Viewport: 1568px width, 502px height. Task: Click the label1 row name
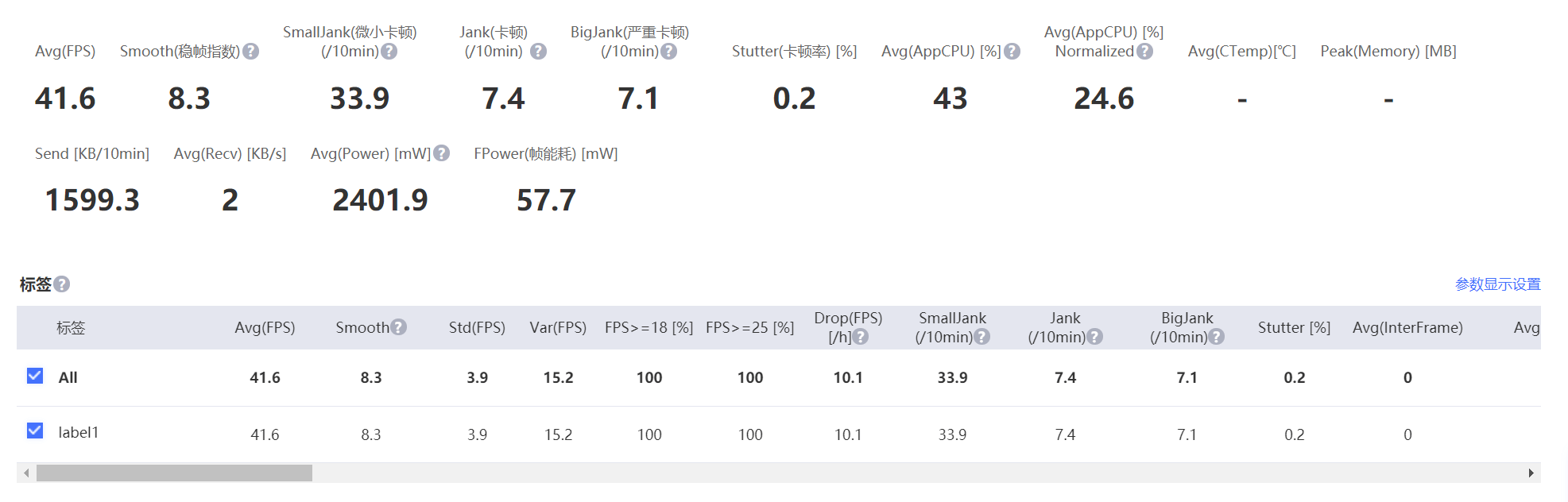pos(78,433)
